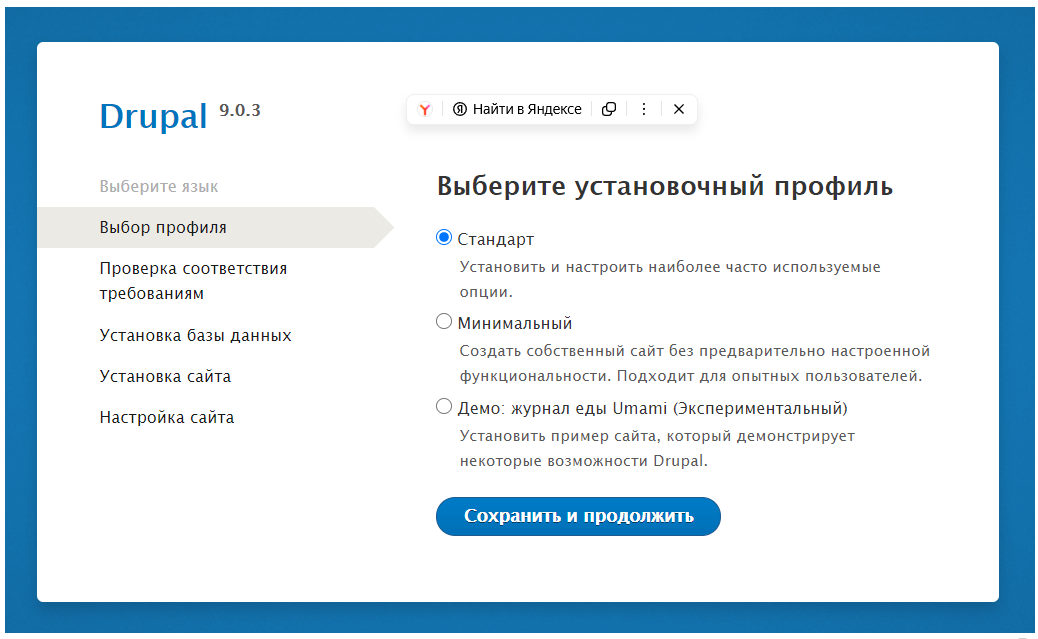Select the 'Стандарт' profile radio button

point(444,237)
